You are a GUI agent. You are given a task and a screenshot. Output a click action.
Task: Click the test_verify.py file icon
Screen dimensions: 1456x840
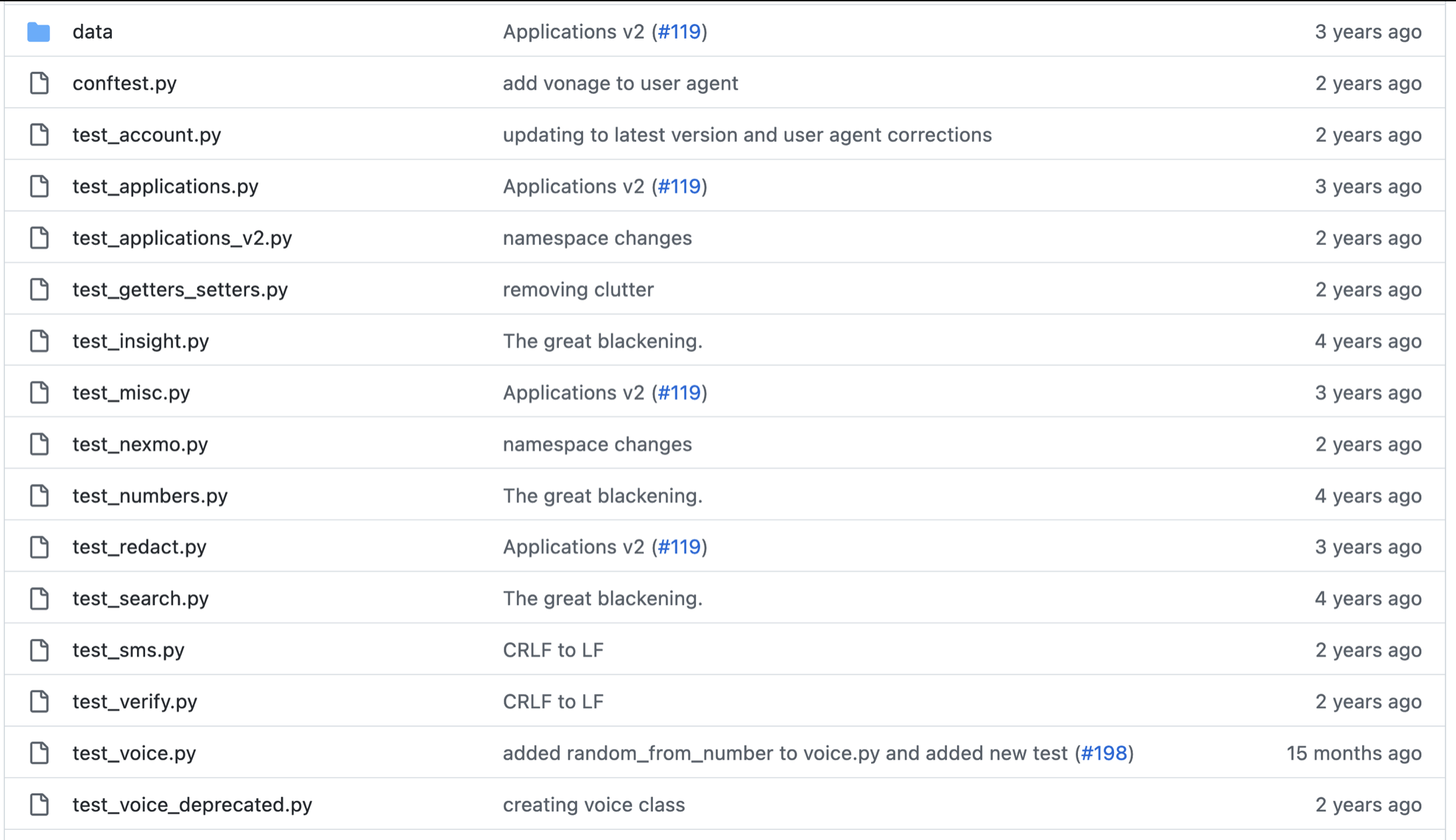pyautogui.click(x=39, y=702)
